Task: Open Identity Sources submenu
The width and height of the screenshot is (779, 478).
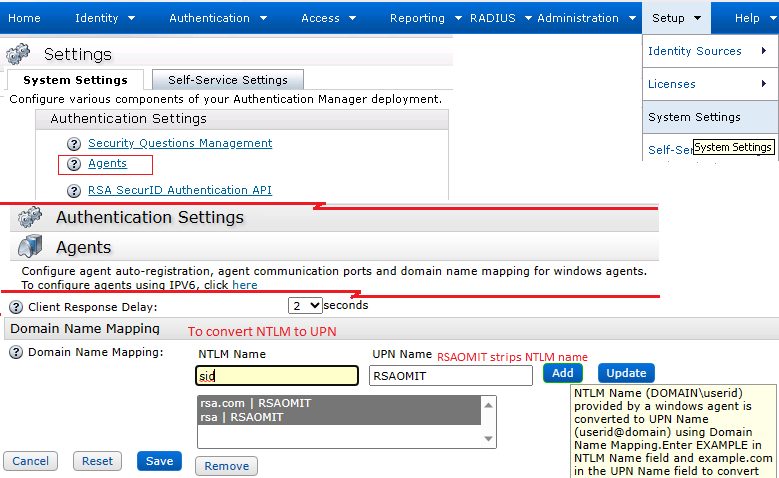Action: [x=709, y=51]
